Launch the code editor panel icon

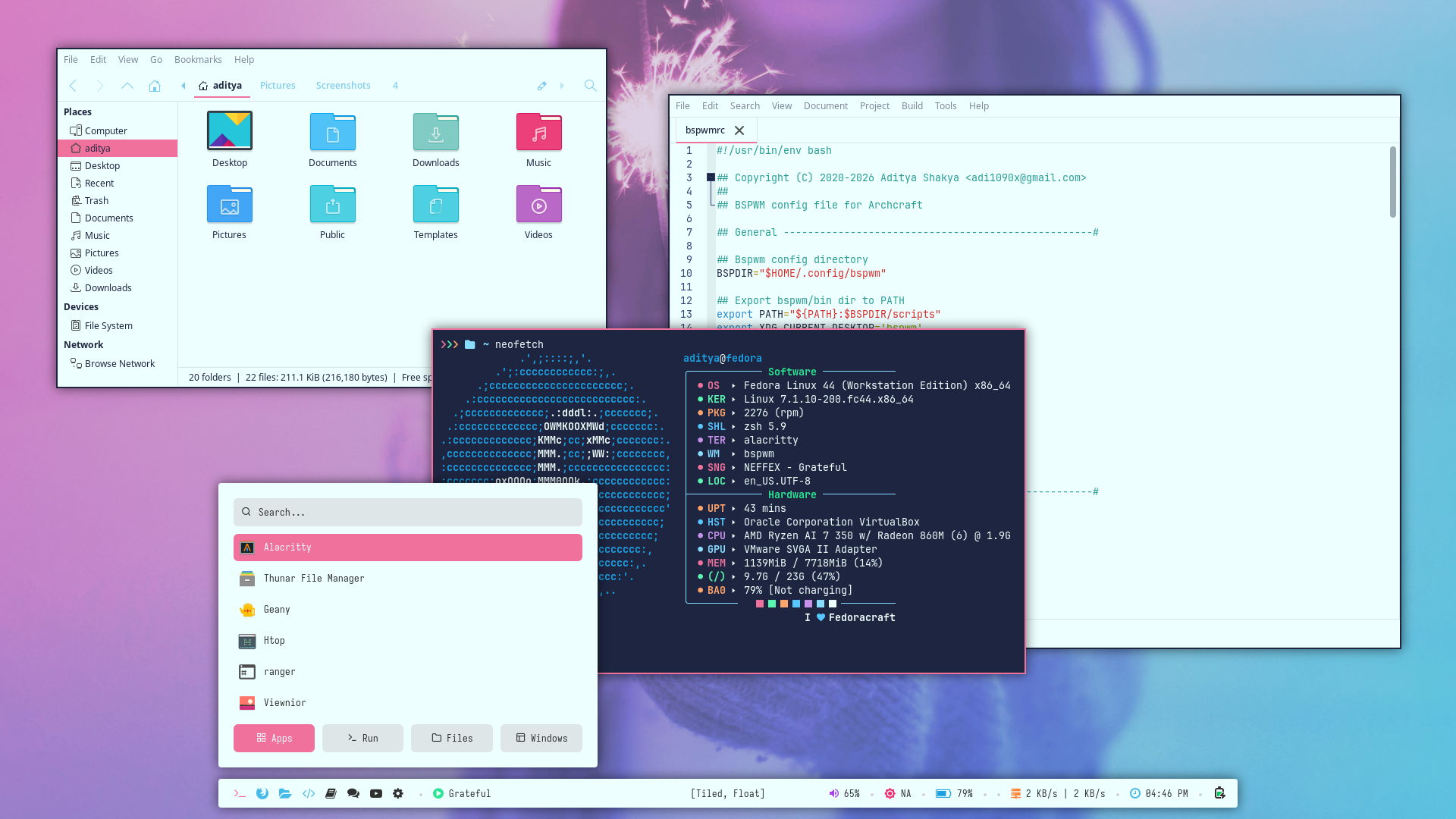309,793
